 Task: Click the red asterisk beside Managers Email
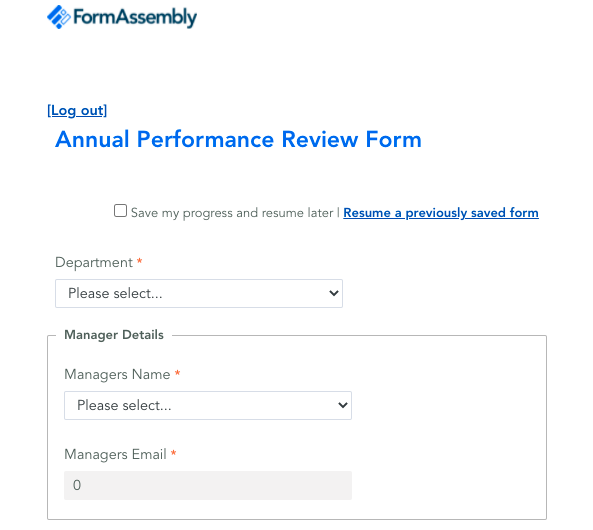click(174, 453)
